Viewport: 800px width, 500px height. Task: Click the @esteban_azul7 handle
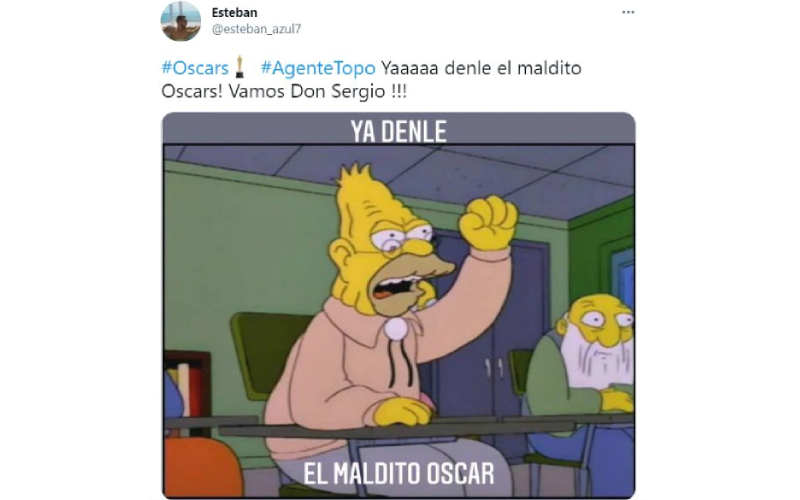[257, 29]
